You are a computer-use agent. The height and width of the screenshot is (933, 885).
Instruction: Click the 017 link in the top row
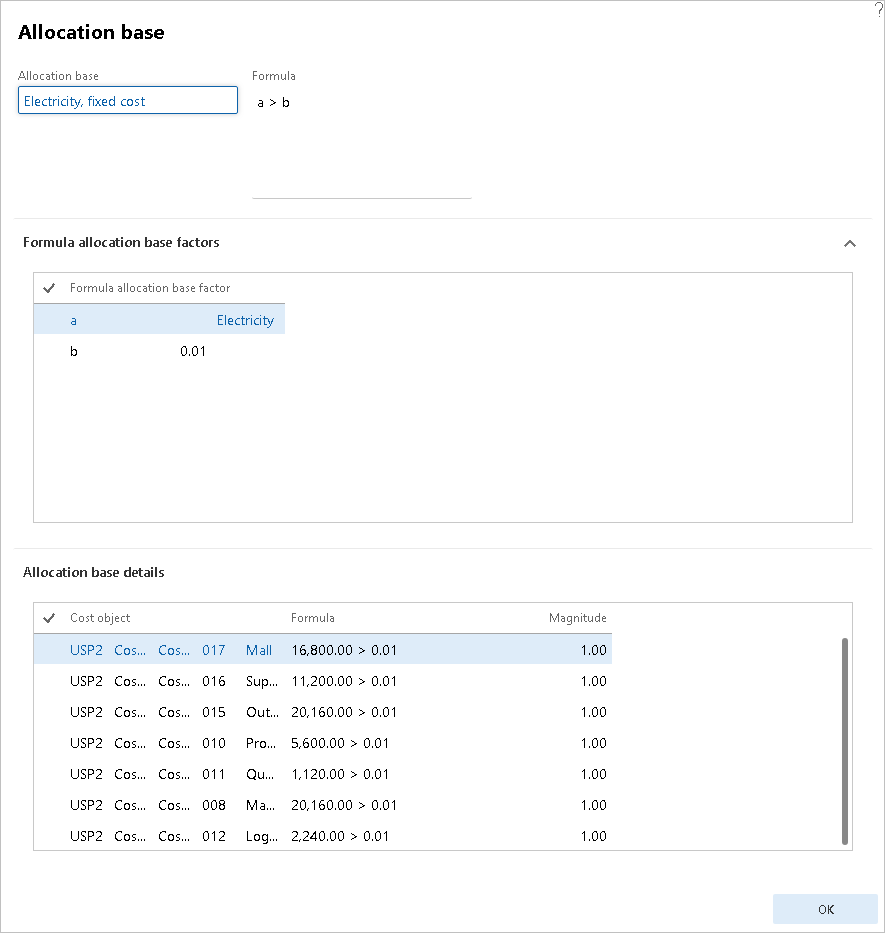pos(213,650)
